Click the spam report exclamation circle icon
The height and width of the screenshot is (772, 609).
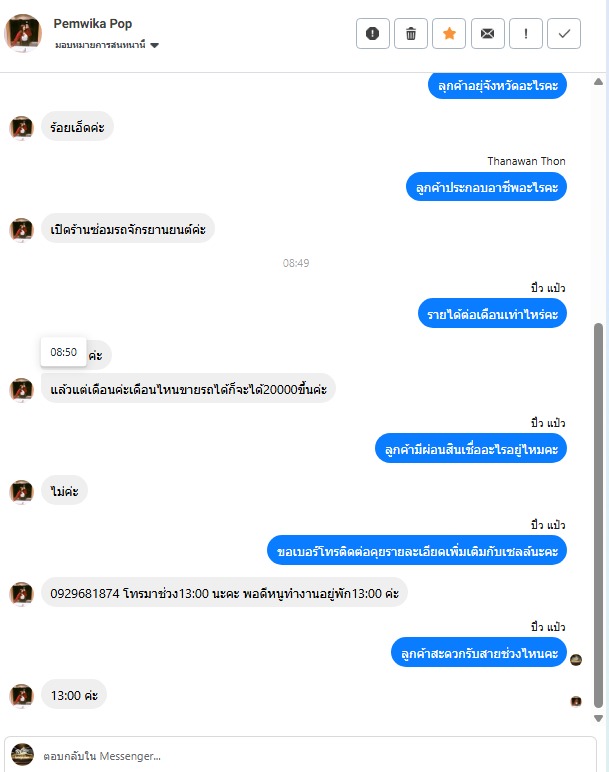click(x=373, y=33)
